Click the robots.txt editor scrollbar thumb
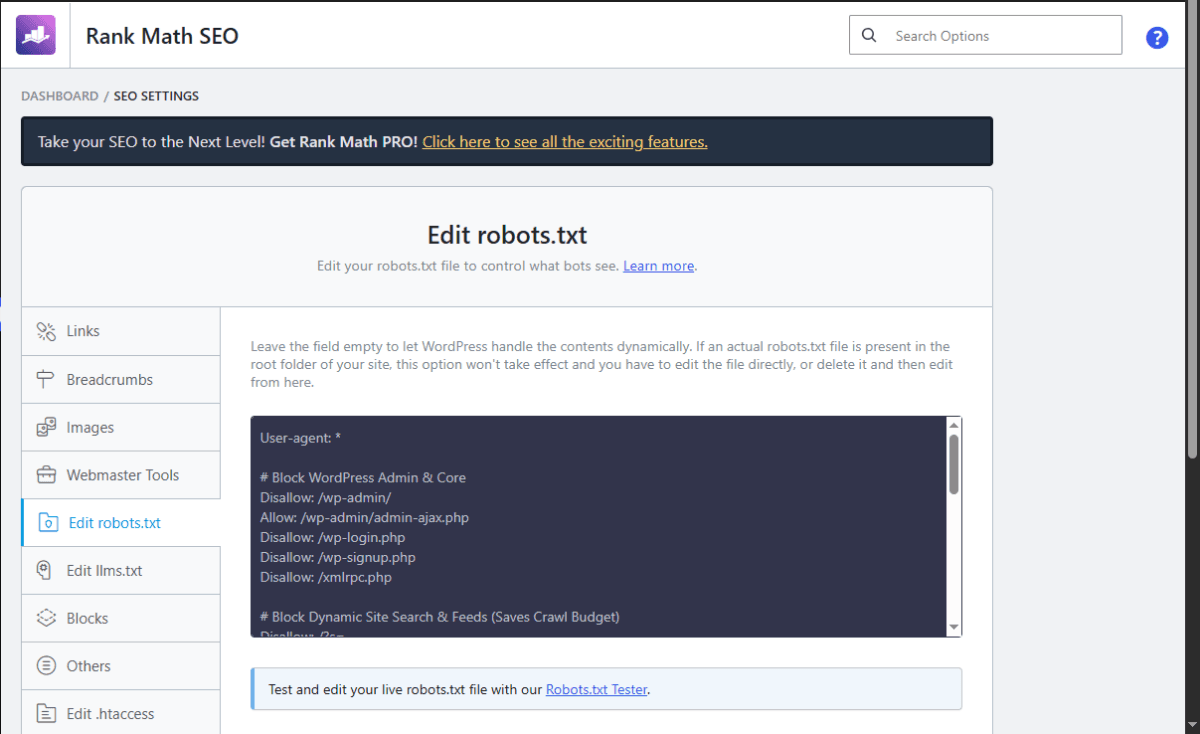 point(954,464)
